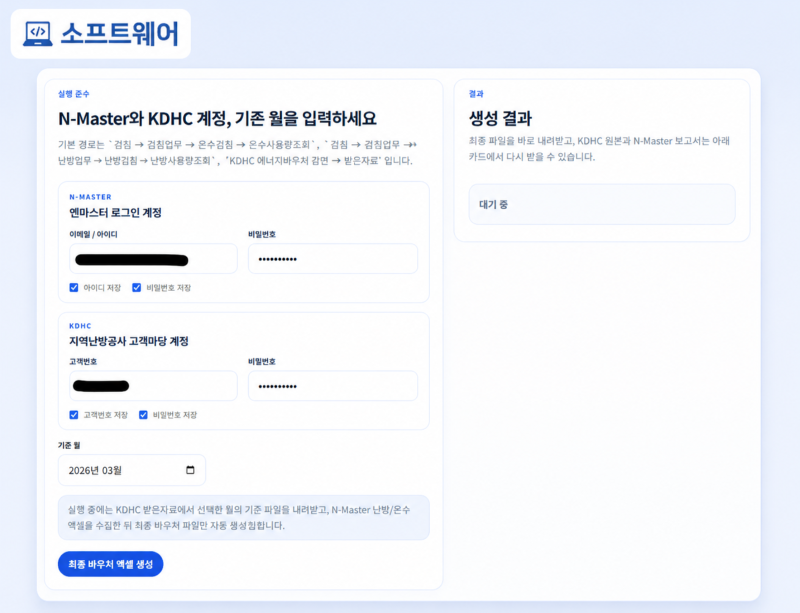
Task: Click the N-MASTER section label
Action: click(90, 197)
